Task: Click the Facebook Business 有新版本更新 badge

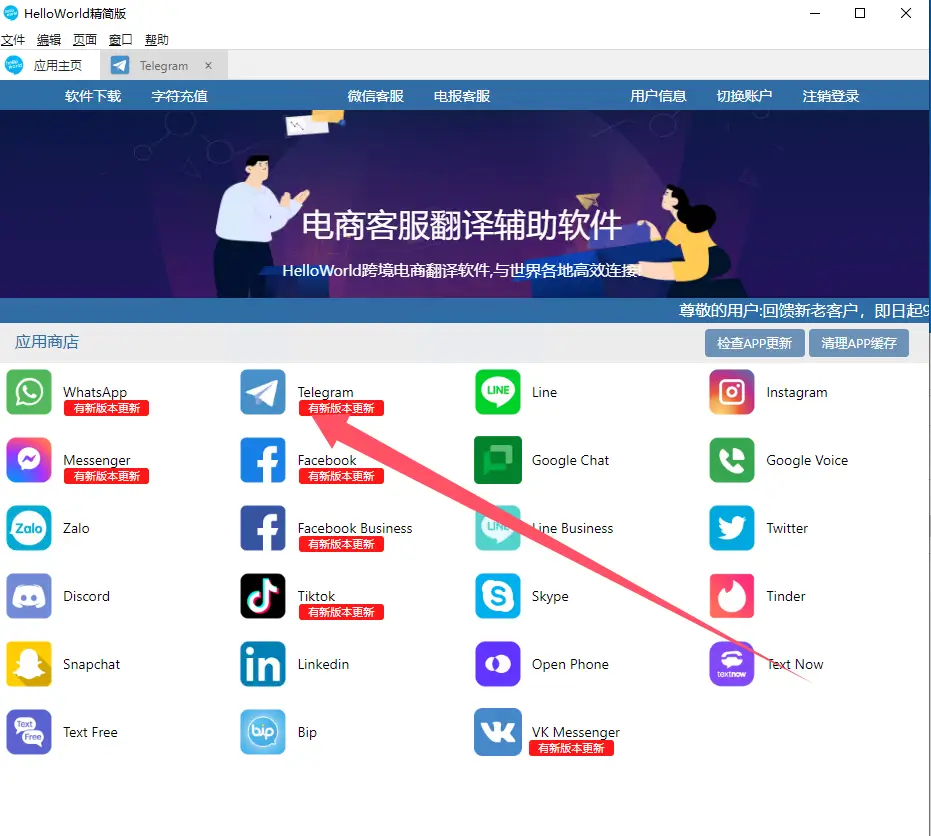Action: pyautogui.click(x=341, y=544)
